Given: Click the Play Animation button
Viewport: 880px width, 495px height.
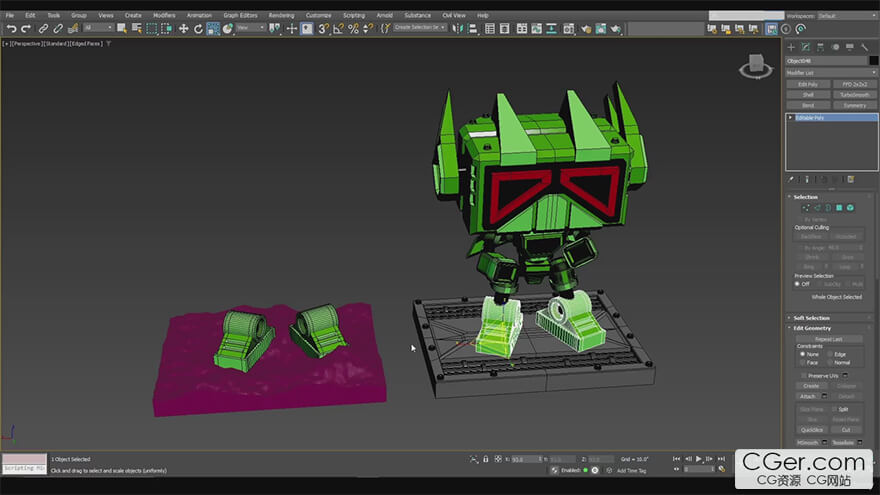Looking at the screenshot, I should point(699,459).
